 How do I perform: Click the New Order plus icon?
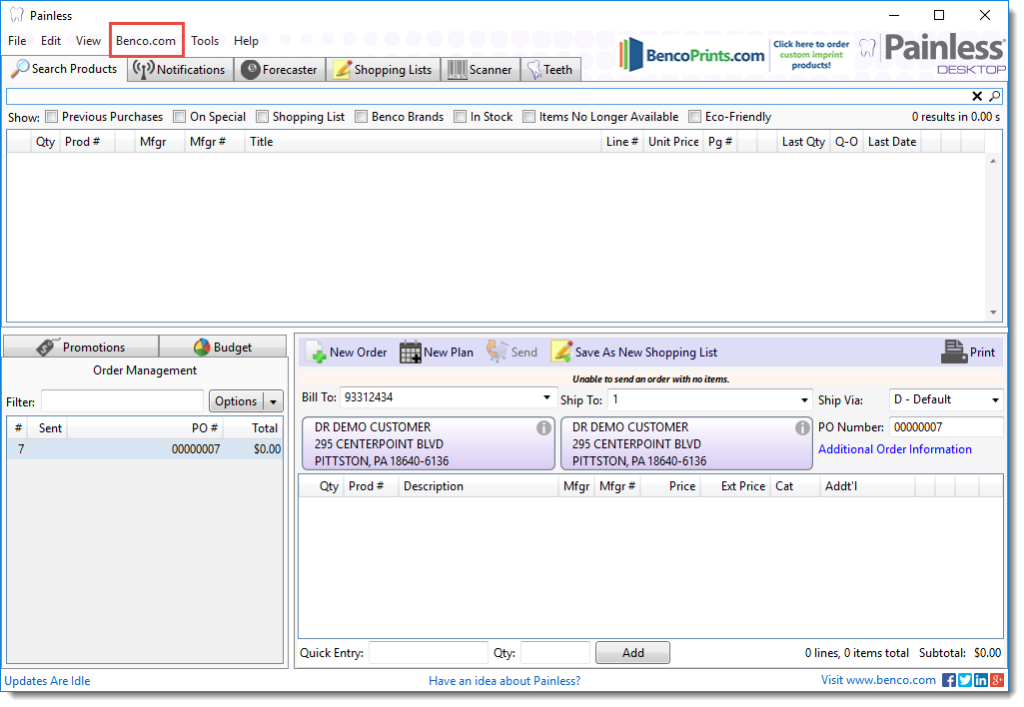pyautogui.click(x=316, y=352)
